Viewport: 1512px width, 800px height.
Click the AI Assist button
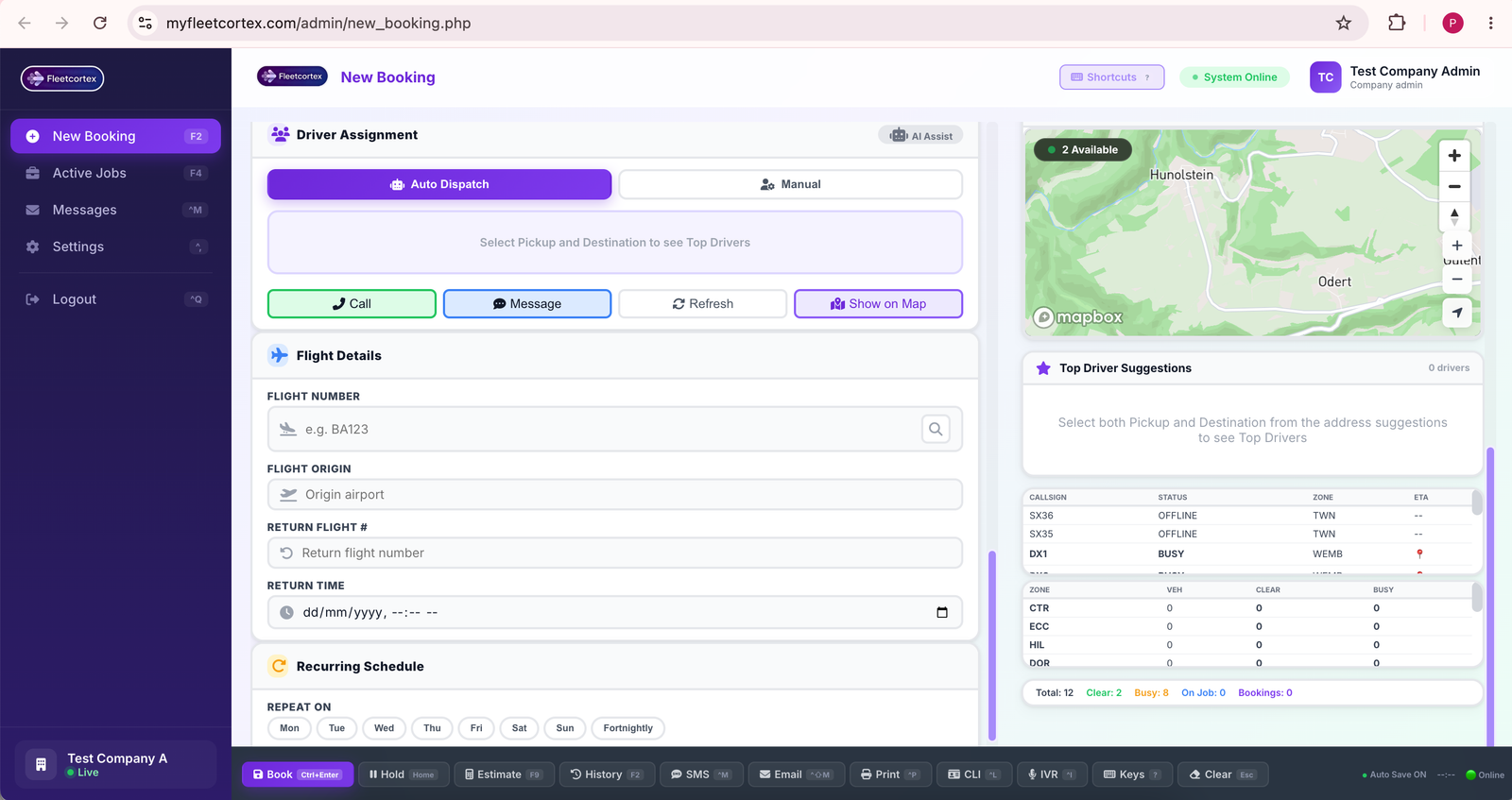pos(921,136)
